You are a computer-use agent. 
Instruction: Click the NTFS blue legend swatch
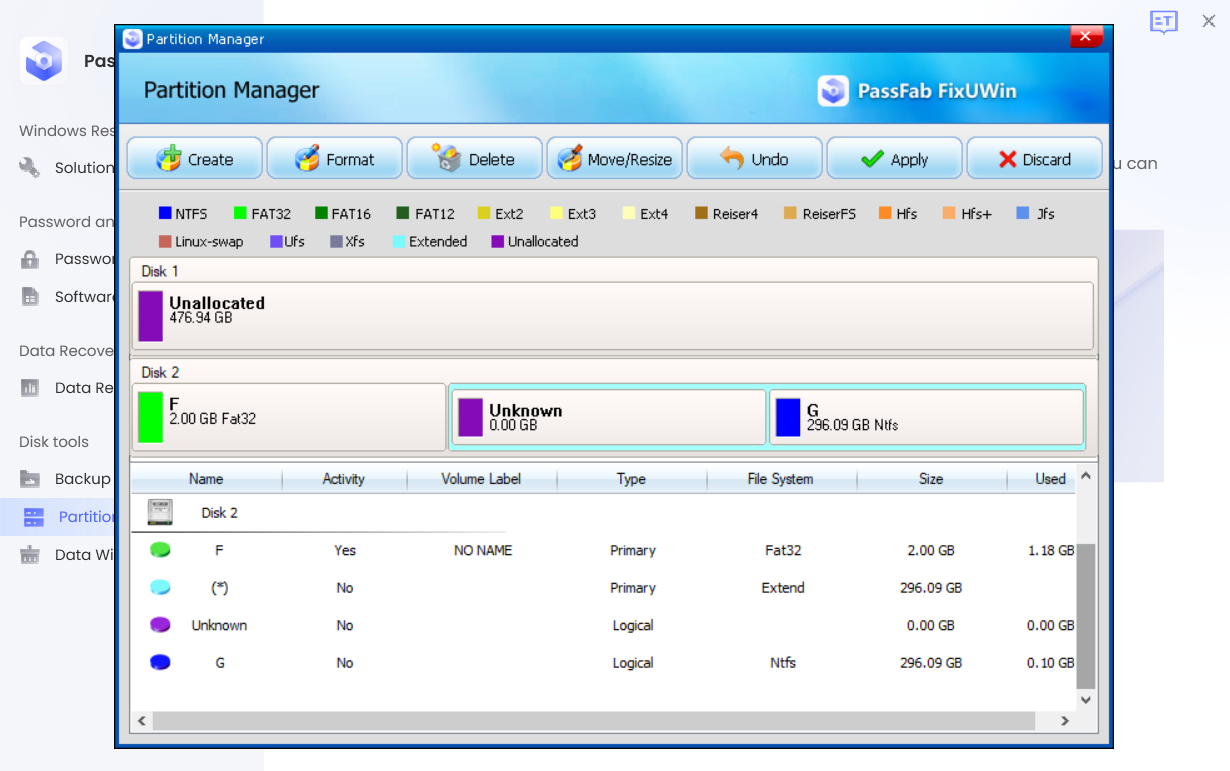click(165, 213)
